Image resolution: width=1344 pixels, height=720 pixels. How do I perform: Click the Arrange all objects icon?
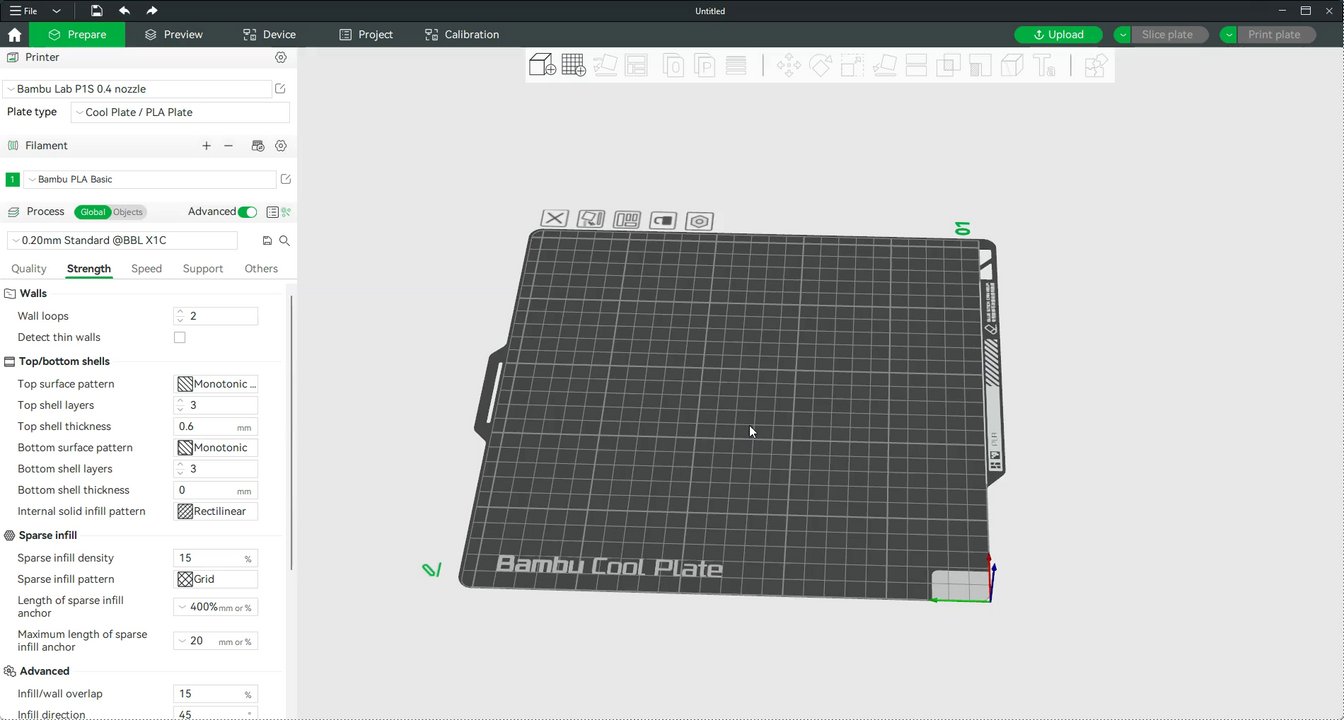pyautogui.click(x=636, y=66)
